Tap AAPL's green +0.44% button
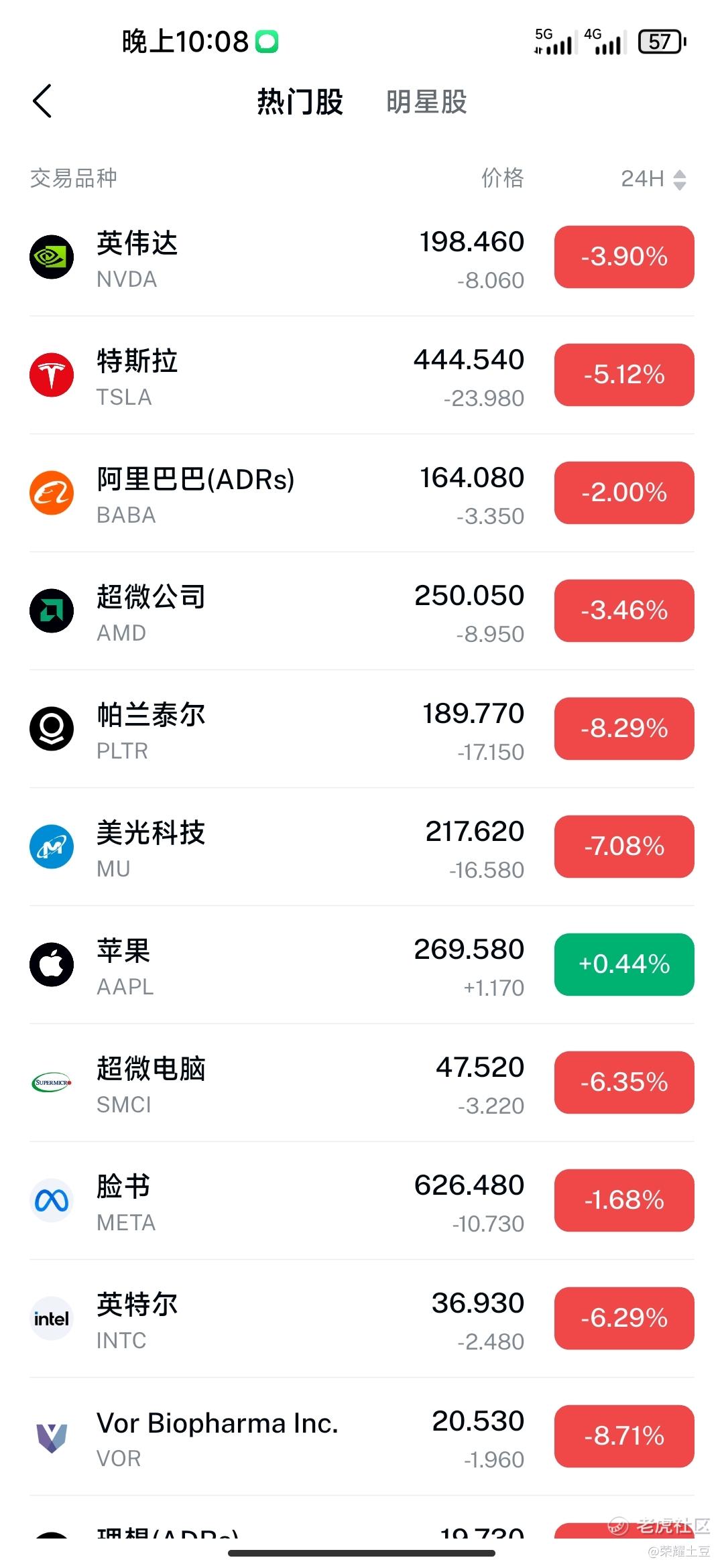The height and width of the screenshot is (1568, 724). tap(624, 964)
